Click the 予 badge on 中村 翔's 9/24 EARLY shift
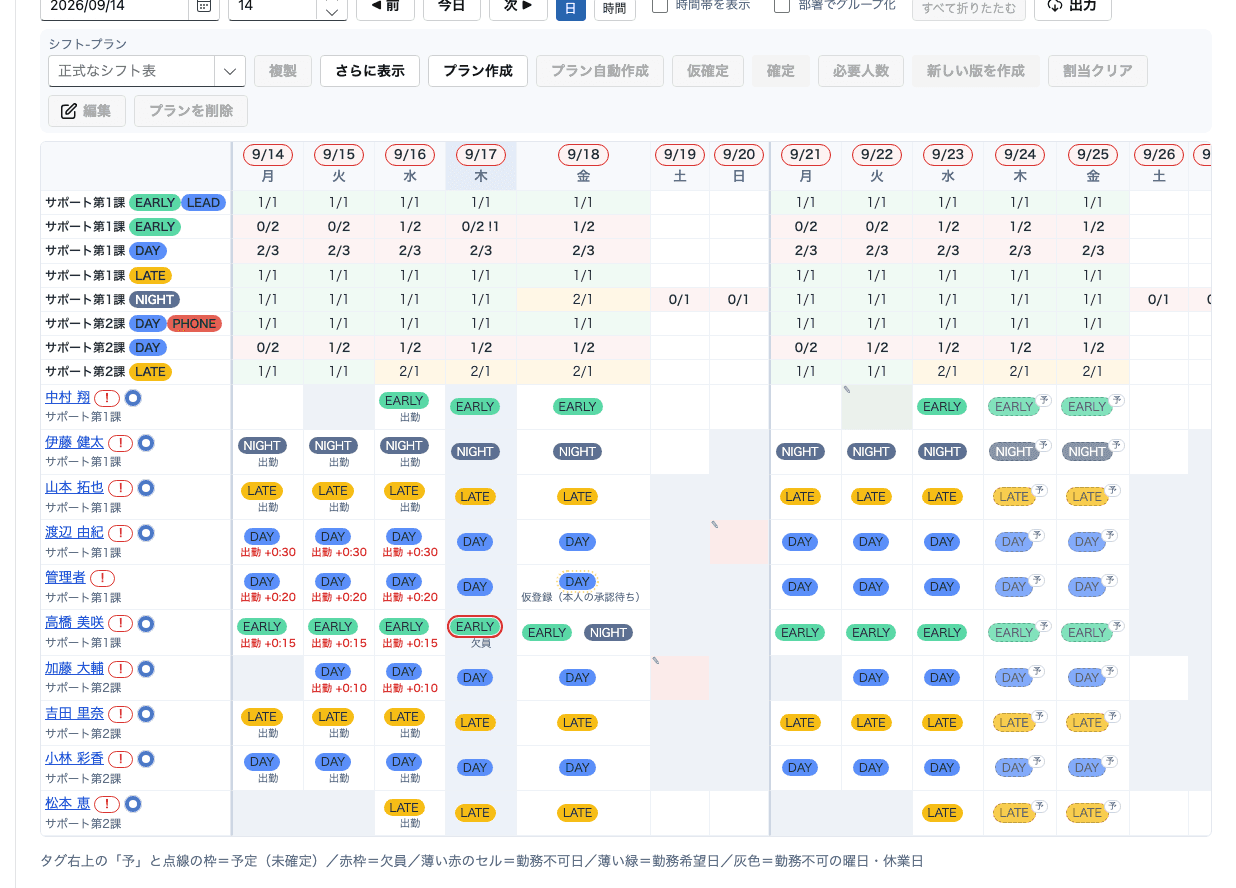This screenshot has width=1236, height=888. 1045,399
